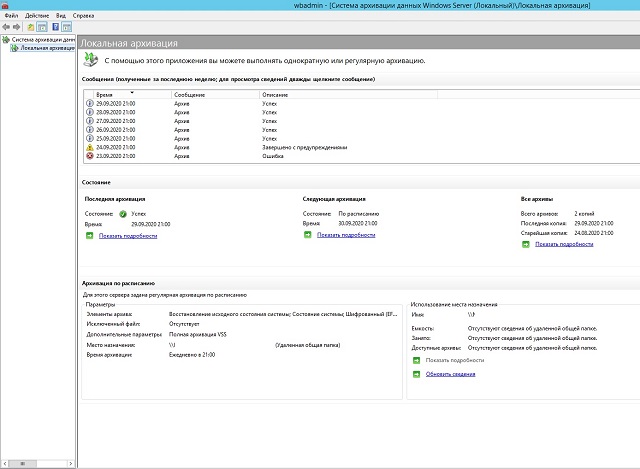Click the Отсутствует excluded files value
This screenshot has height=469, width=640.
(184, 324)
